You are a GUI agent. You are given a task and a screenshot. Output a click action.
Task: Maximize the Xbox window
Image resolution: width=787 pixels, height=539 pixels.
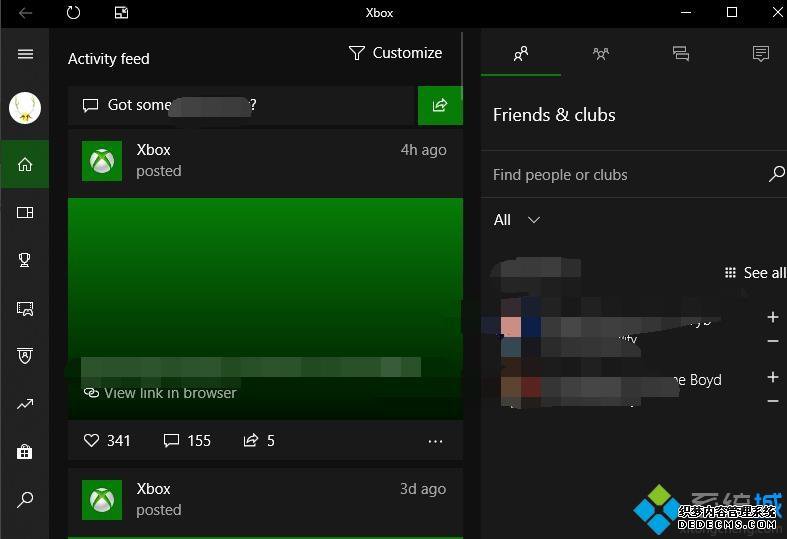(x=732, y=13)
